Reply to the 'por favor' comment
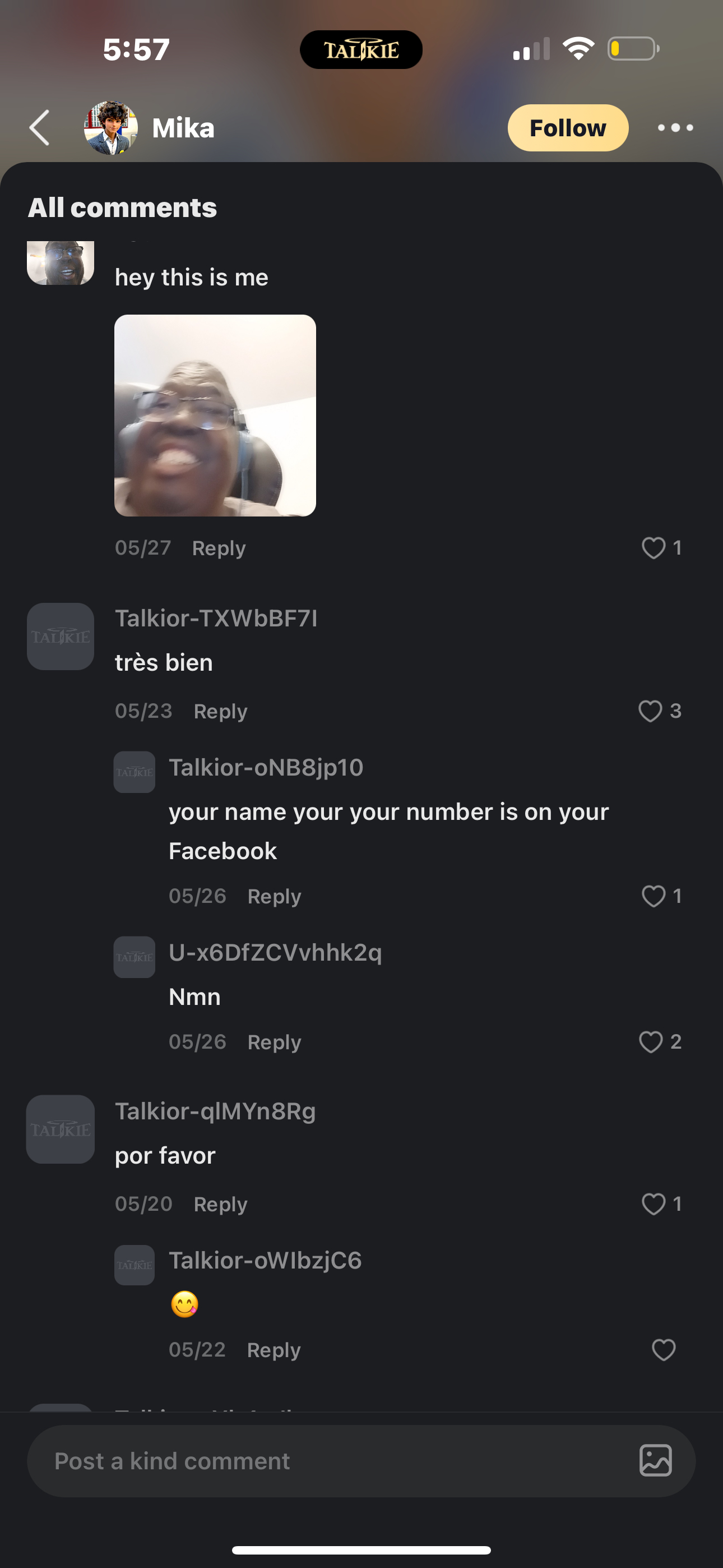 point(220,1204)
